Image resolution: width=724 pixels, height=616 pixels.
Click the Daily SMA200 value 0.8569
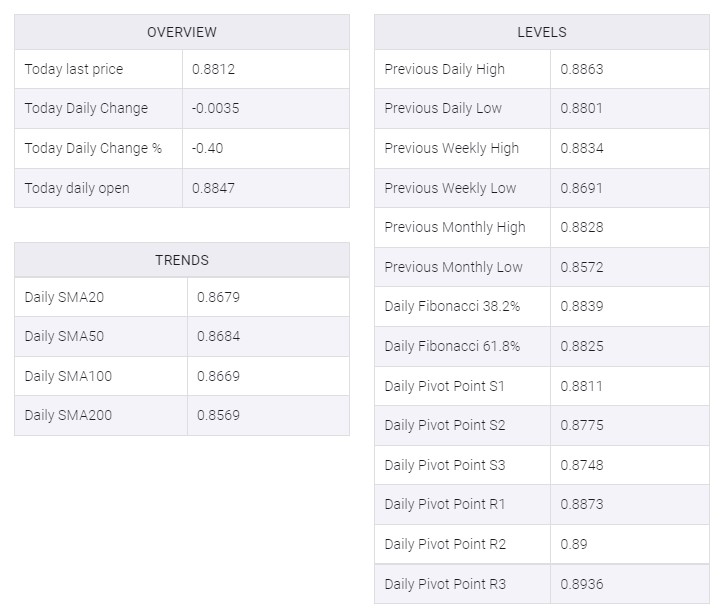[x=218, y=415]
